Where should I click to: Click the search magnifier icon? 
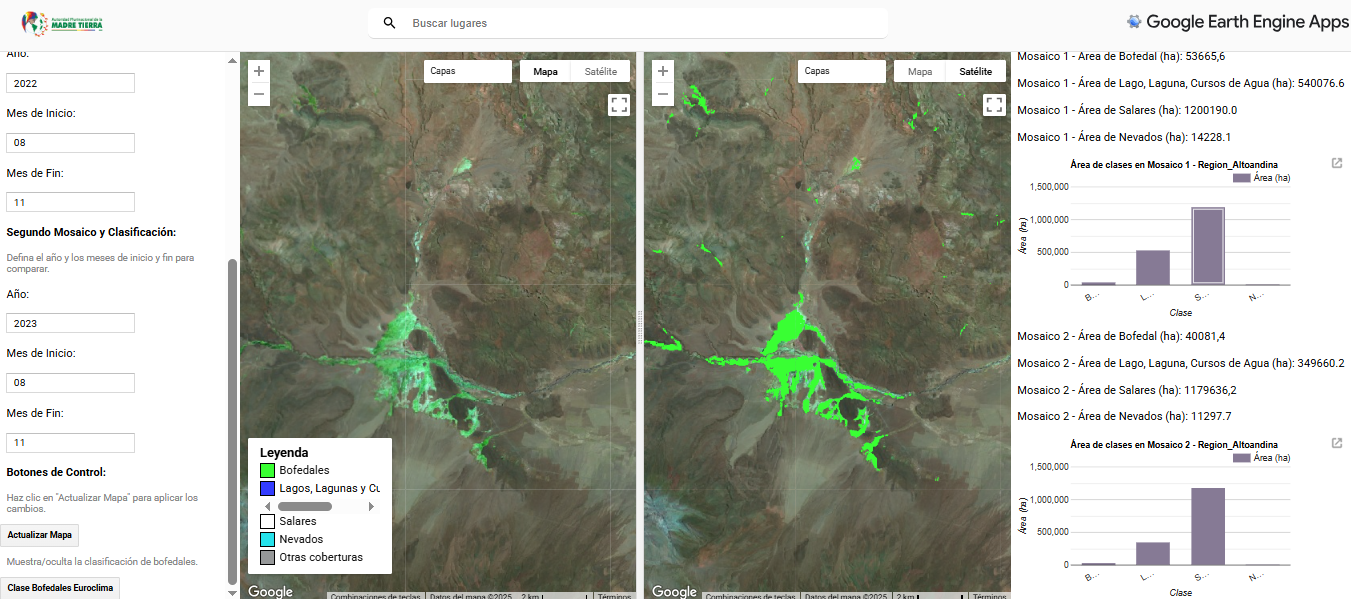click(x=390, y=23)
